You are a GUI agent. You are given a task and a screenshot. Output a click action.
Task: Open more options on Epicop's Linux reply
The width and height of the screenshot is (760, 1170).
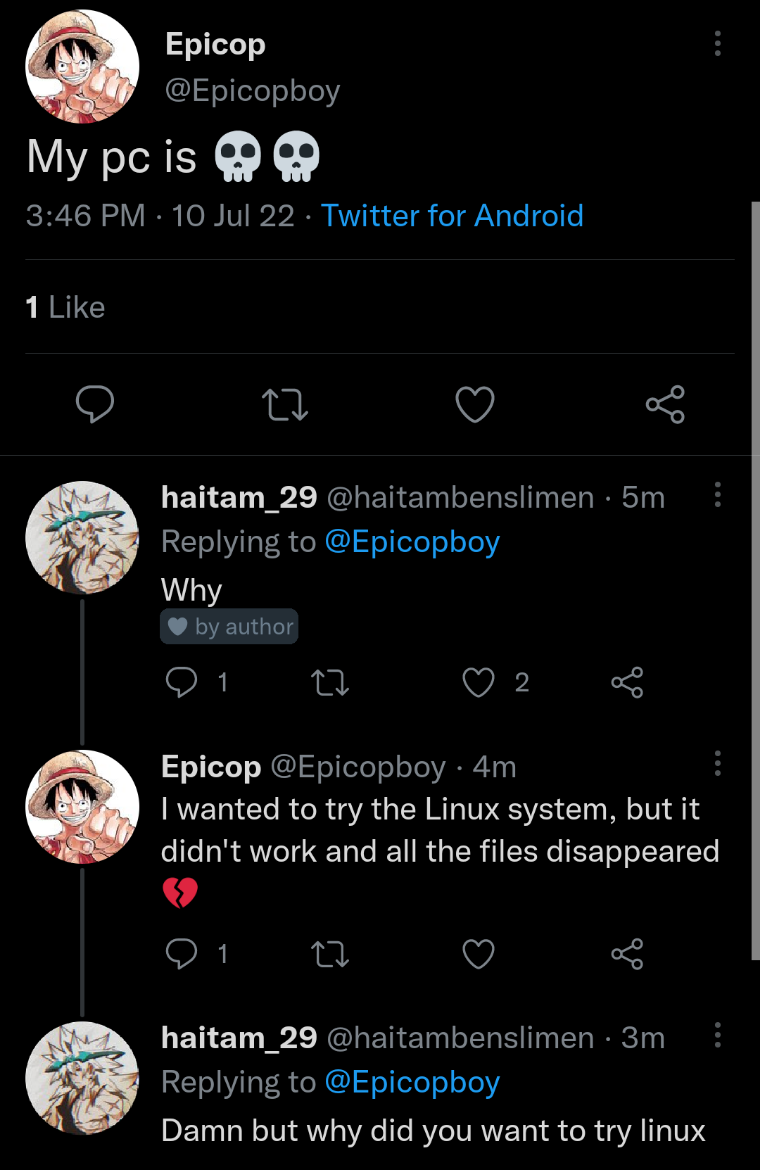tap(717, 765)
